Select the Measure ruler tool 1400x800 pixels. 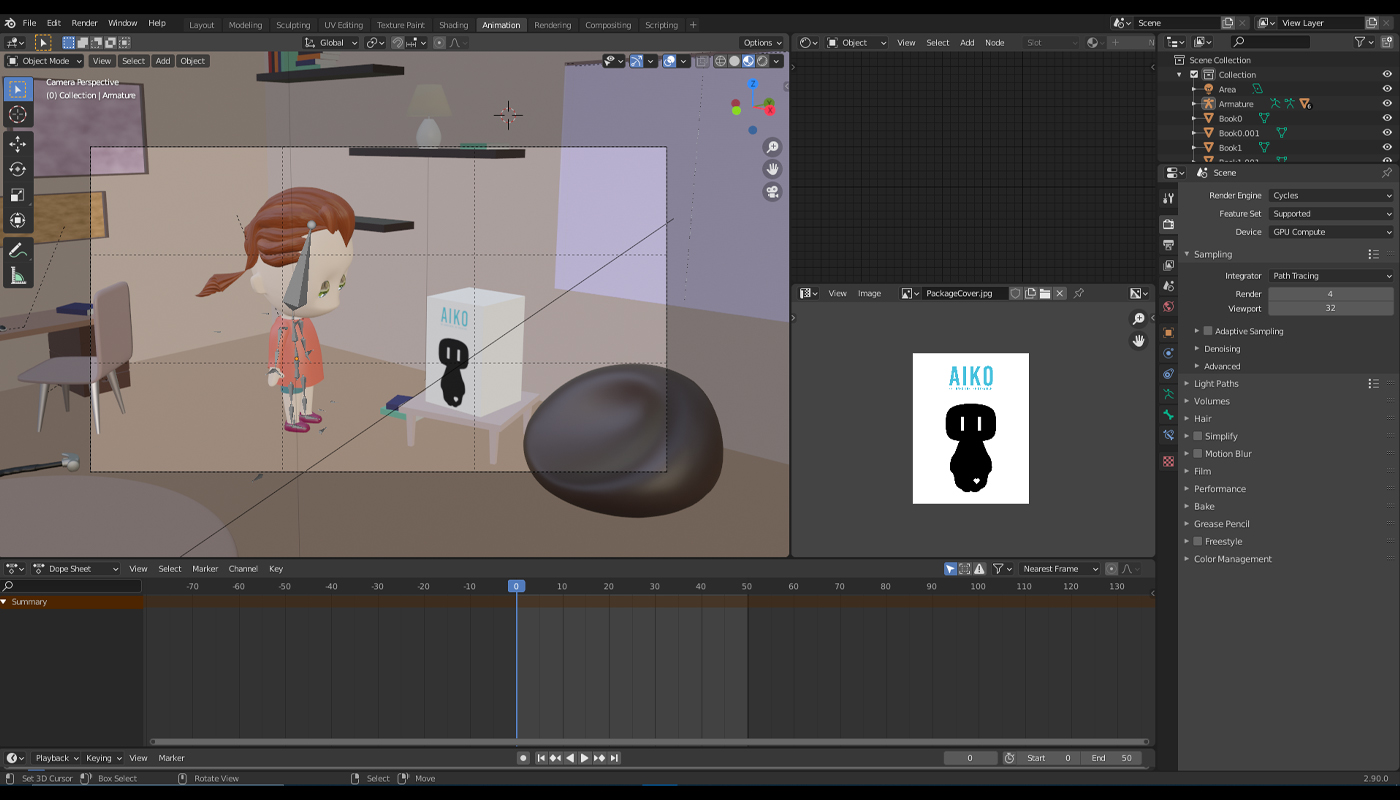click(x=18, y=276)
